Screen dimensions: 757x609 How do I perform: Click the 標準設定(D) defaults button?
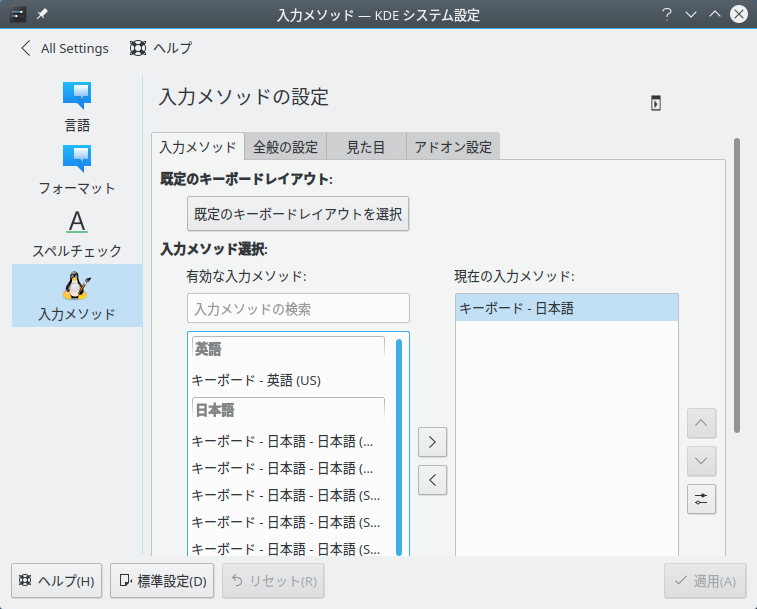click(x=162, y=581)
